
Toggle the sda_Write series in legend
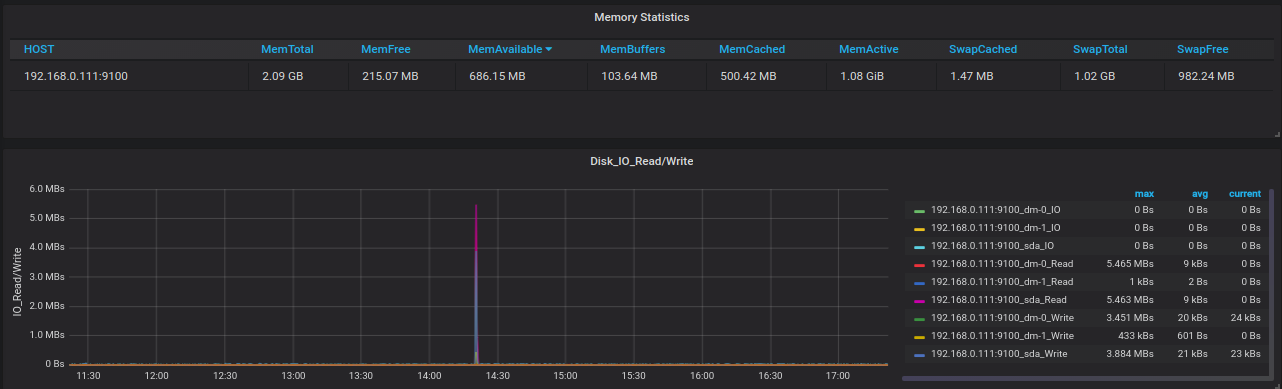(x=999, y=354)
